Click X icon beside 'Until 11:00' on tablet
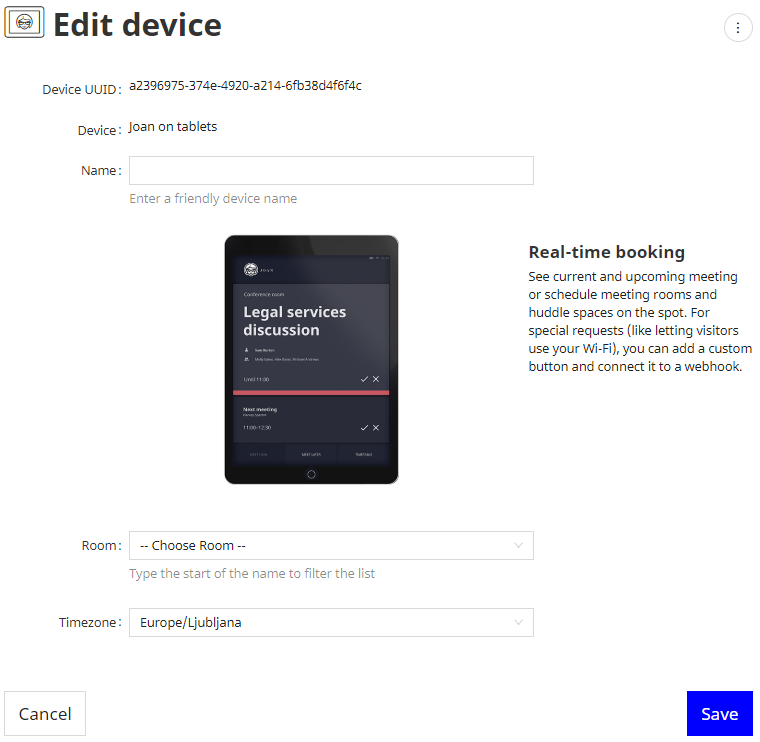 [x=376, y=379]
